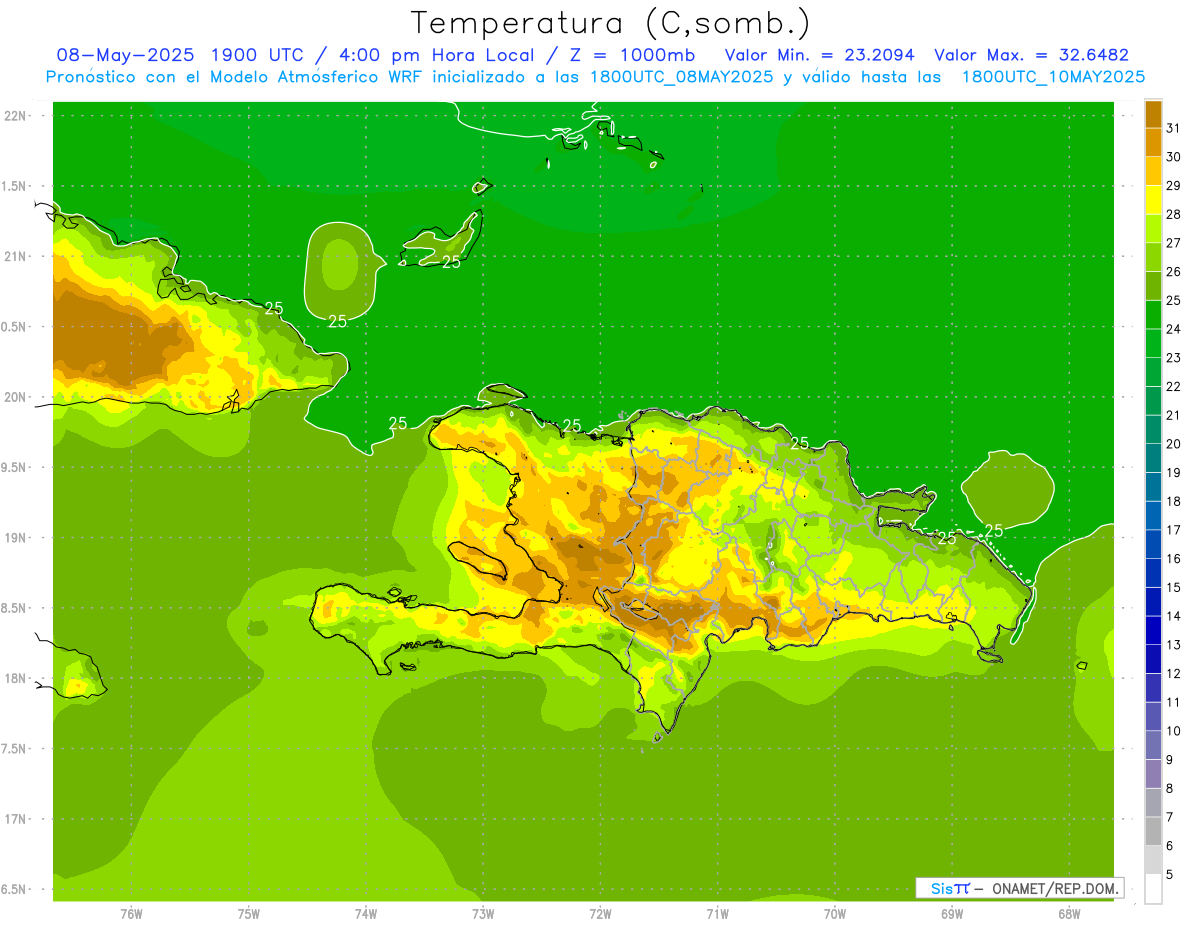The height and width of the screenshot is (927, 1200).
Task: Click the yellow swatch between 28 and 29
Action: pyautogui.click(x=1153, y=199)
